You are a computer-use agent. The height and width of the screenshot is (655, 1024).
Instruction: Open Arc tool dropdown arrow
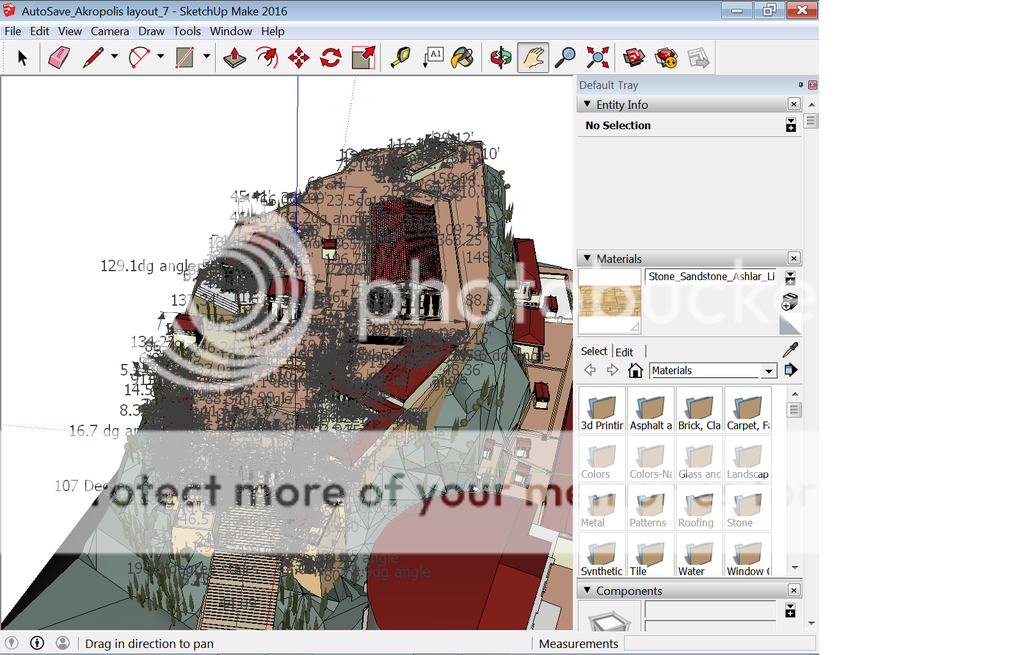[161, 57]
